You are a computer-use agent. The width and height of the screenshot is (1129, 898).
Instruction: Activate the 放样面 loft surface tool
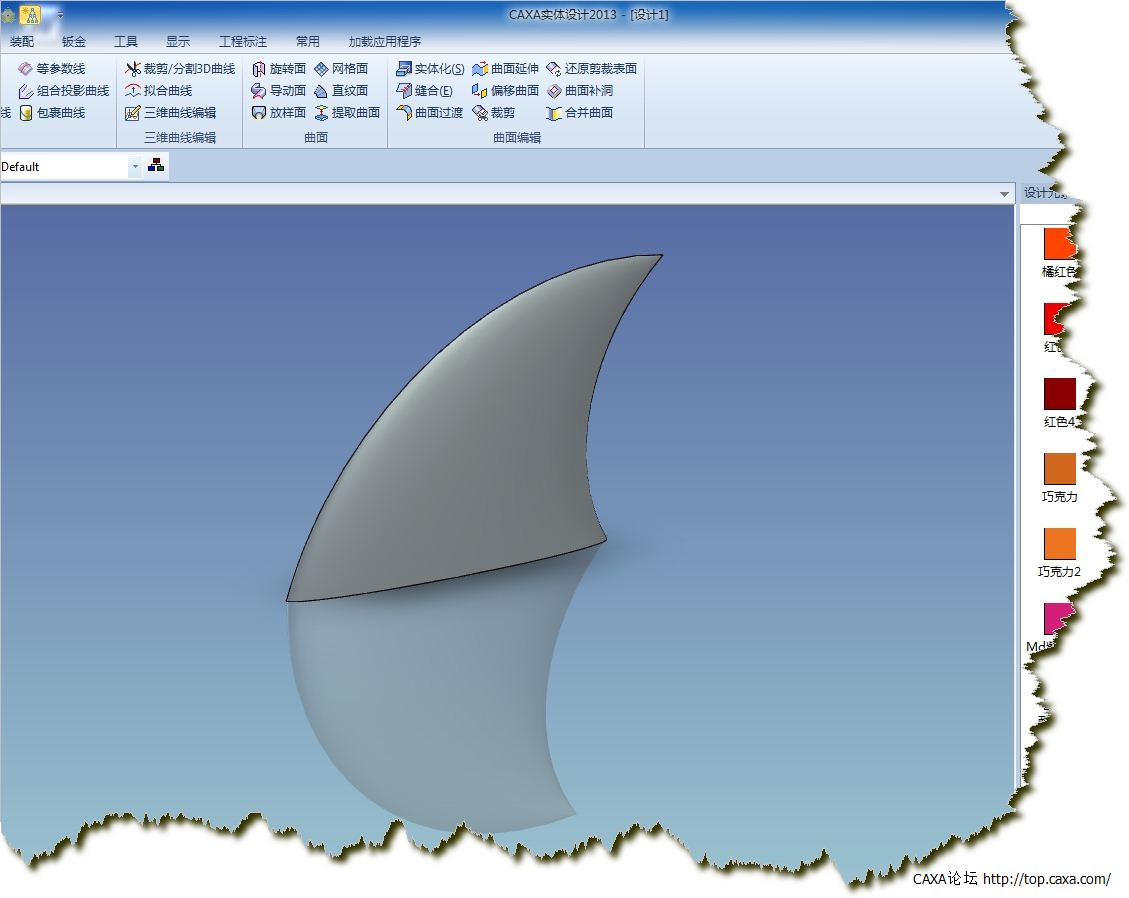click(x=279, y=113)
